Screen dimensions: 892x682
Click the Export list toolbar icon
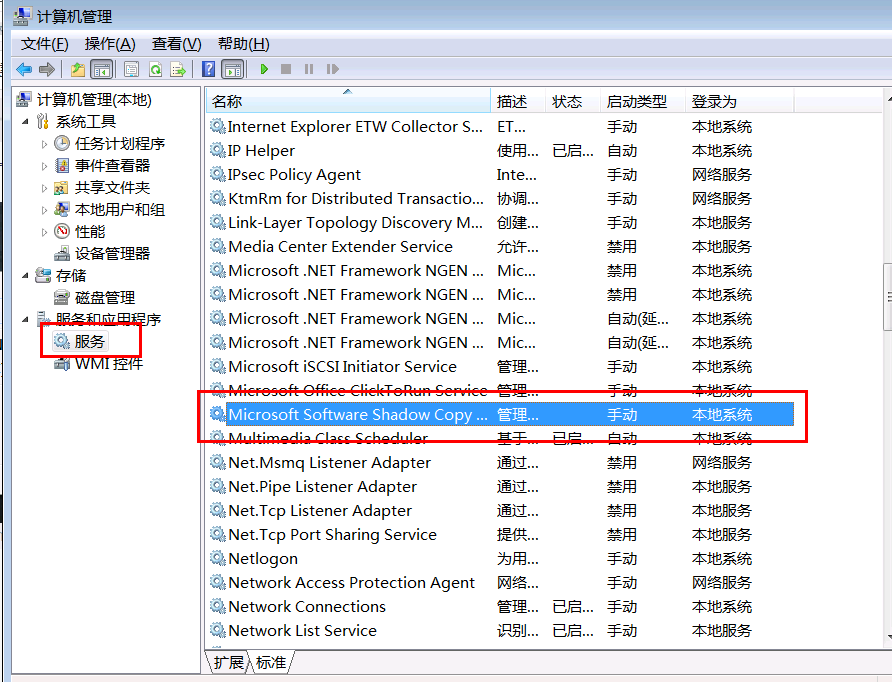[x=178, y=69]
